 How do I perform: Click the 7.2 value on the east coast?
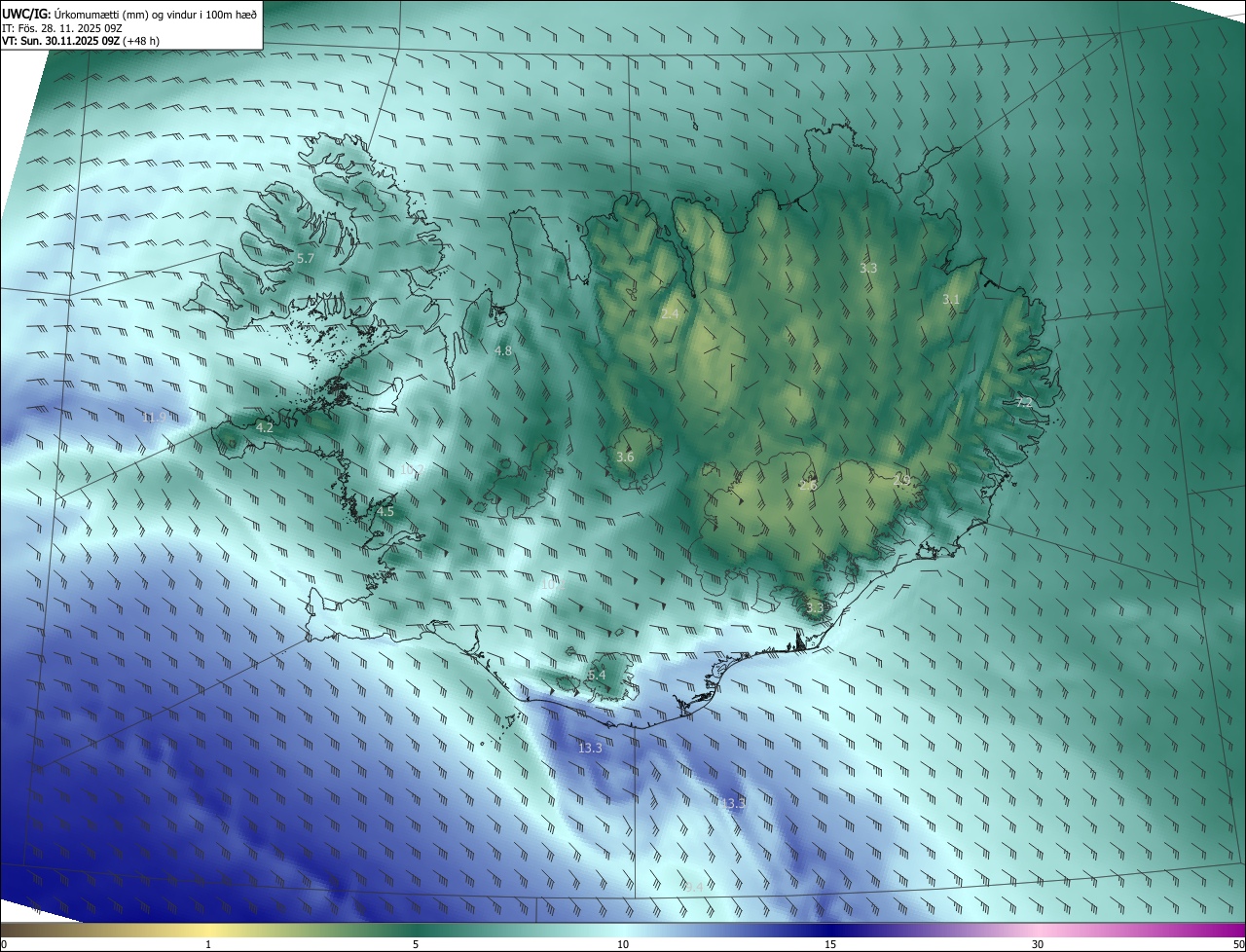1024,402
